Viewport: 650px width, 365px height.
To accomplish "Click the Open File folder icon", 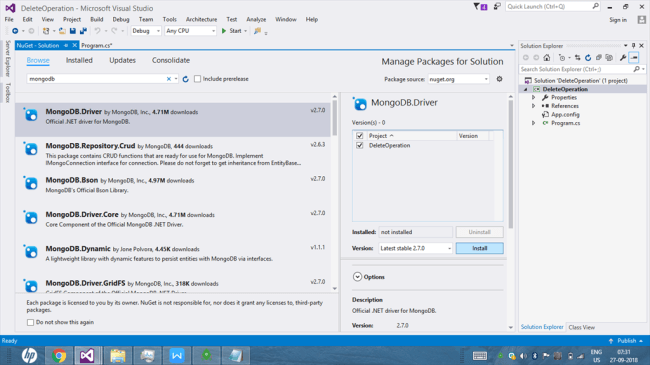I will click(x=62, y=31).
